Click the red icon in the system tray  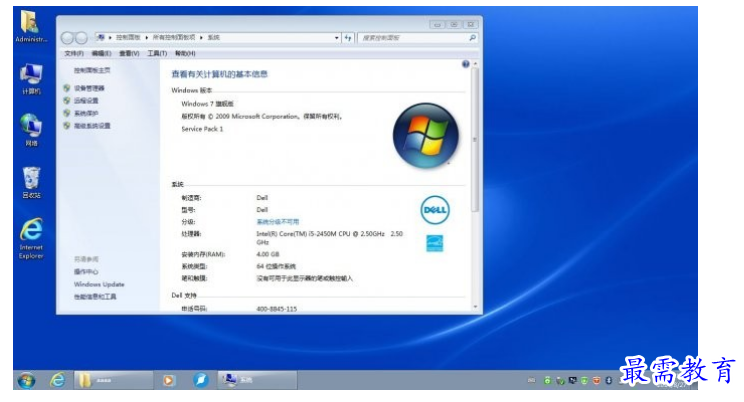(596, 380)
